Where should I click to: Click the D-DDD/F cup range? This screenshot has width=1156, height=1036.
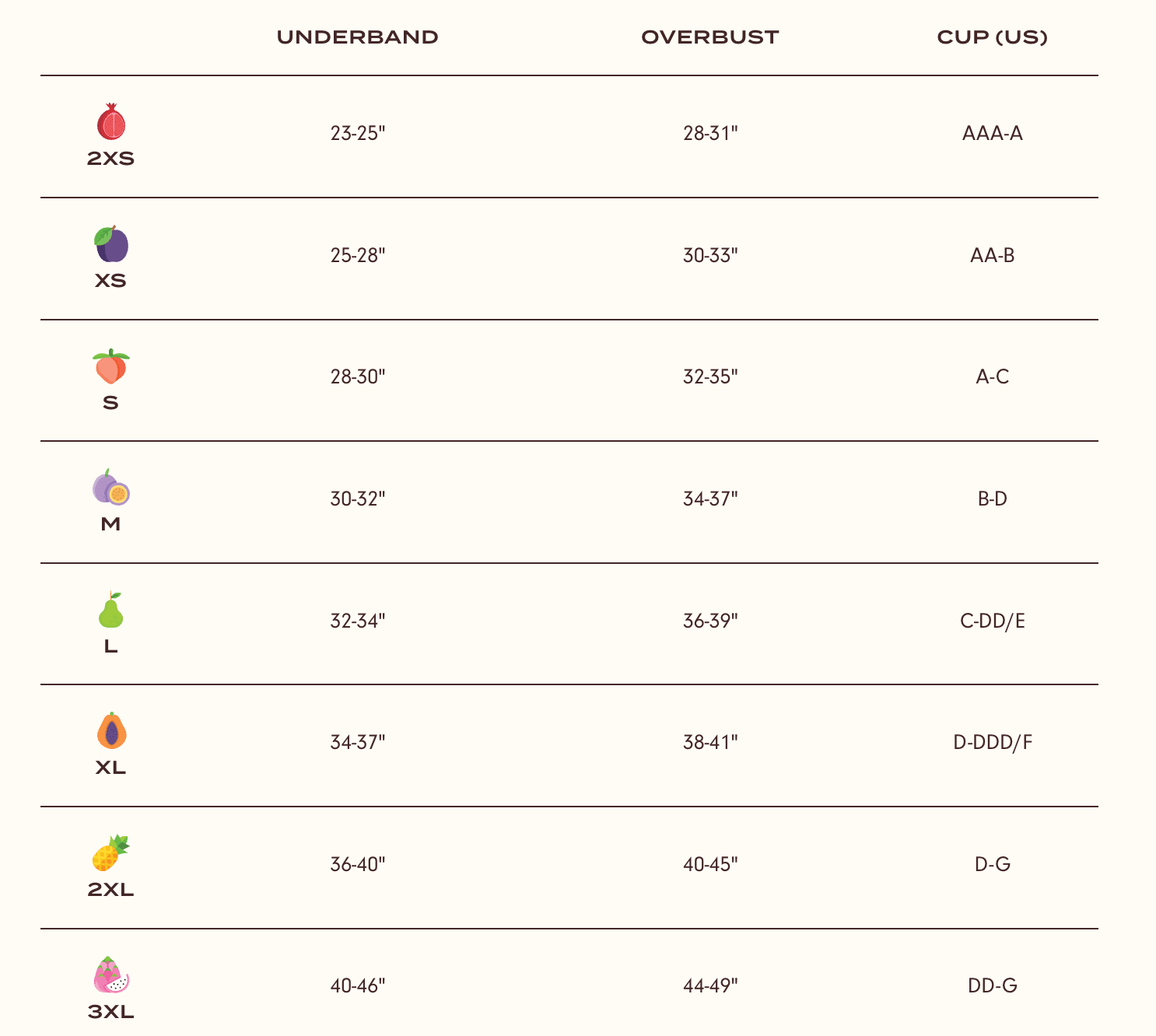[993, 743]
